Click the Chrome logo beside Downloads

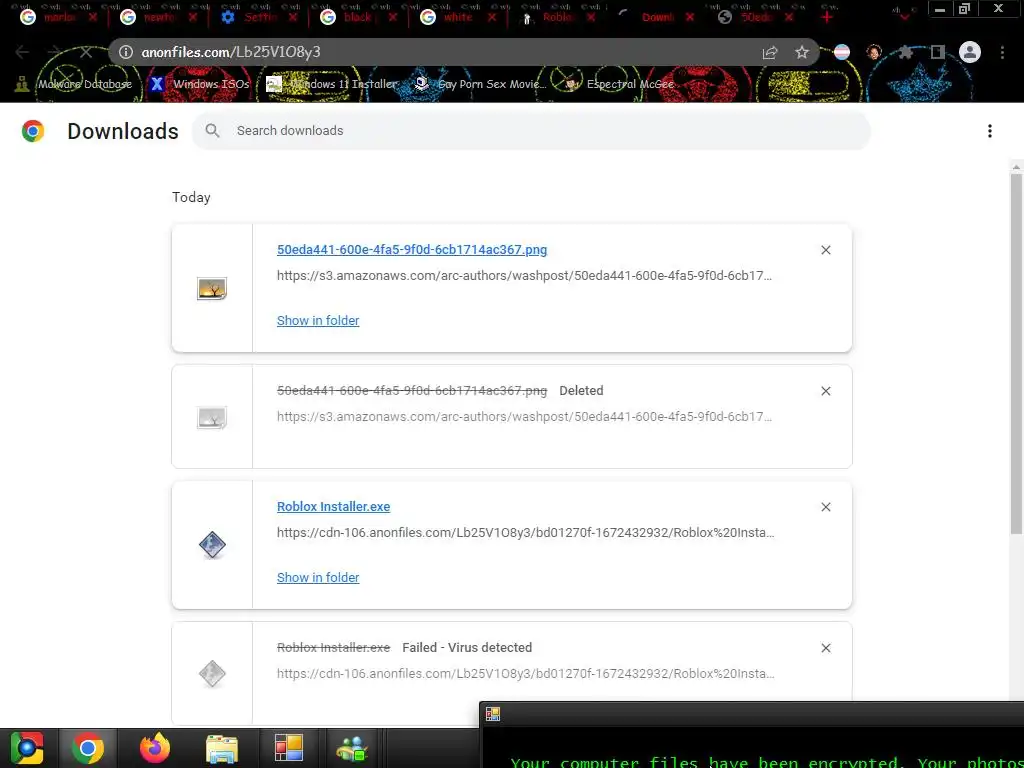point(33,131)
